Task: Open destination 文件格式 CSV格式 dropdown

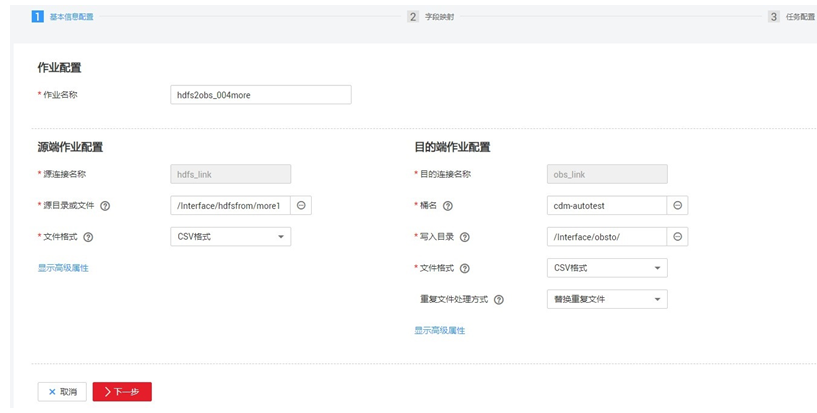Action: pos(606,268)
